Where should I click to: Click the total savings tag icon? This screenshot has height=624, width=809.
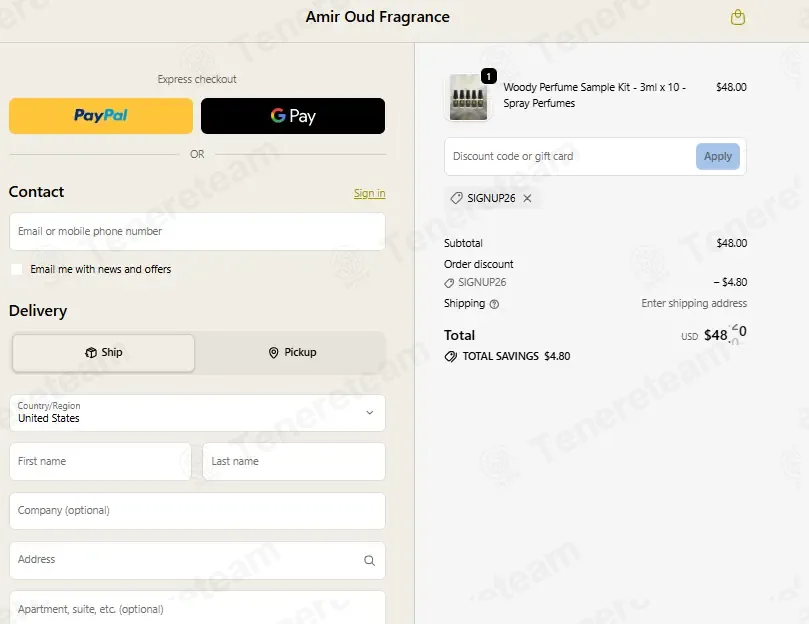tap(450, 357)
